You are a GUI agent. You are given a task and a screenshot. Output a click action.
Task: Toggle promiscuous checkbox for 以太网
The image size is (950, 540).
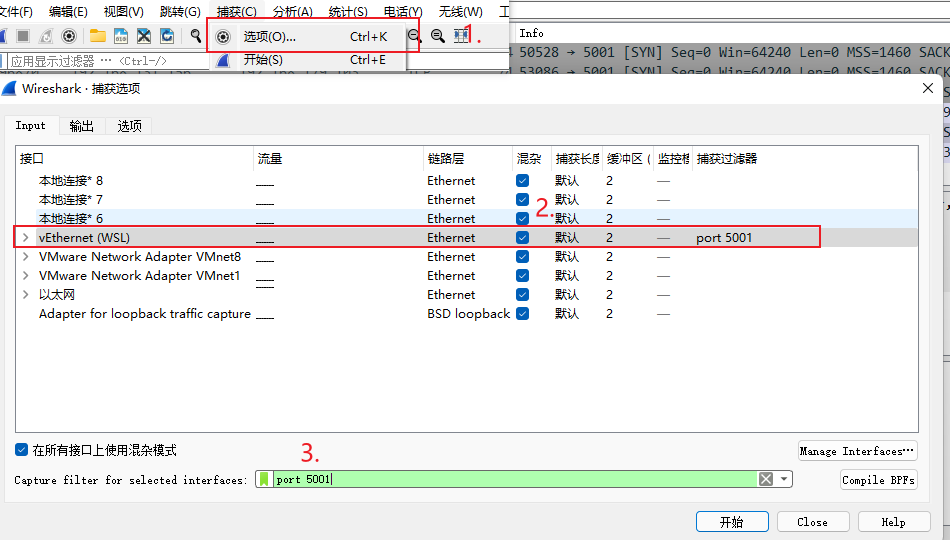[x=522, y=295]
